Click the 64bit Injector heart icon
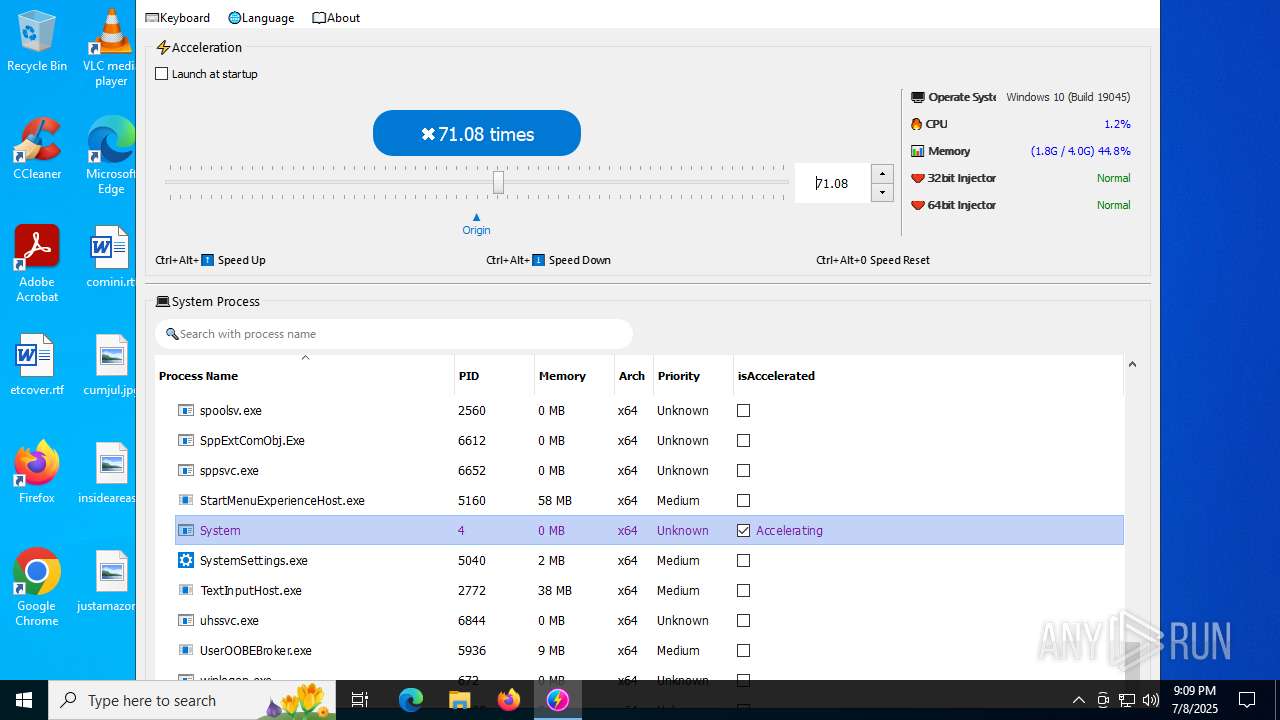This screenshot has height=720, width=1280. pyautogui.click(x=917, y=205)
